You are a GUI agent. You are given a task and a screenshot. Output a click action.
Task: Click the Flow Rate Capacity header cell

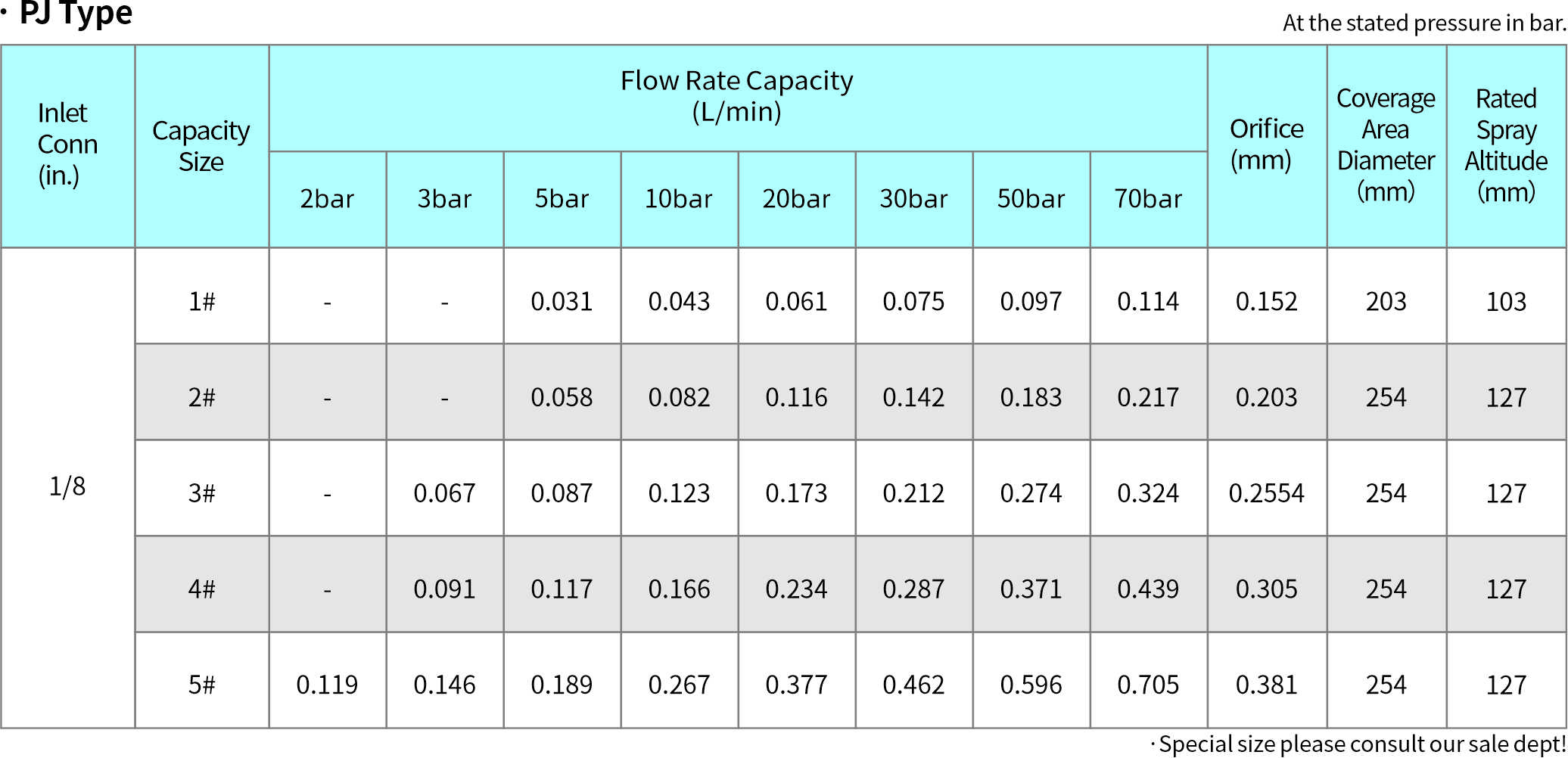[x=737, y=96]
